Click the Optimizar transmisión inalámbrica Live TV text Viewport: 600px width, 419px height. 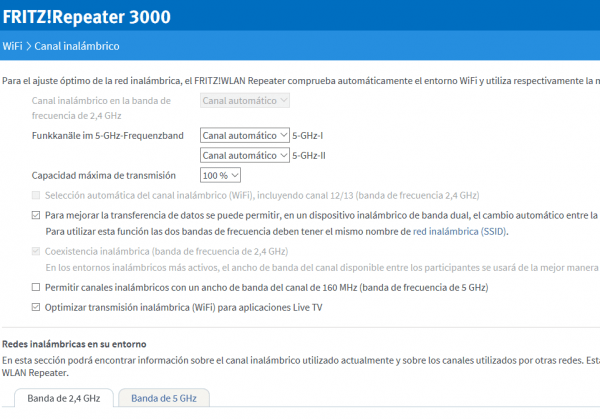184,307
